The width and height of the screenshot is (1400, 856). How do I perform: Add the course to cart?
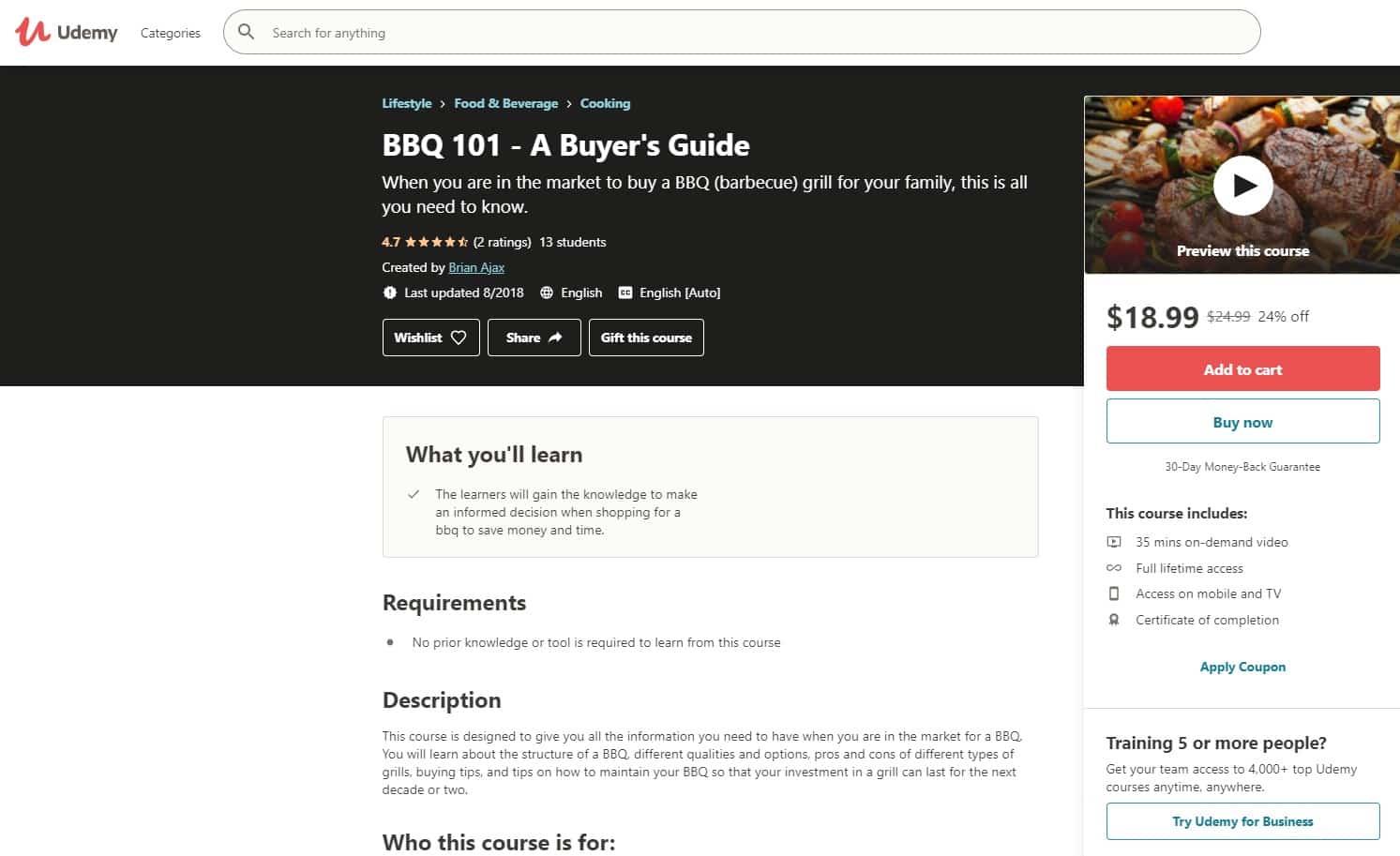tap(1242, 368)
